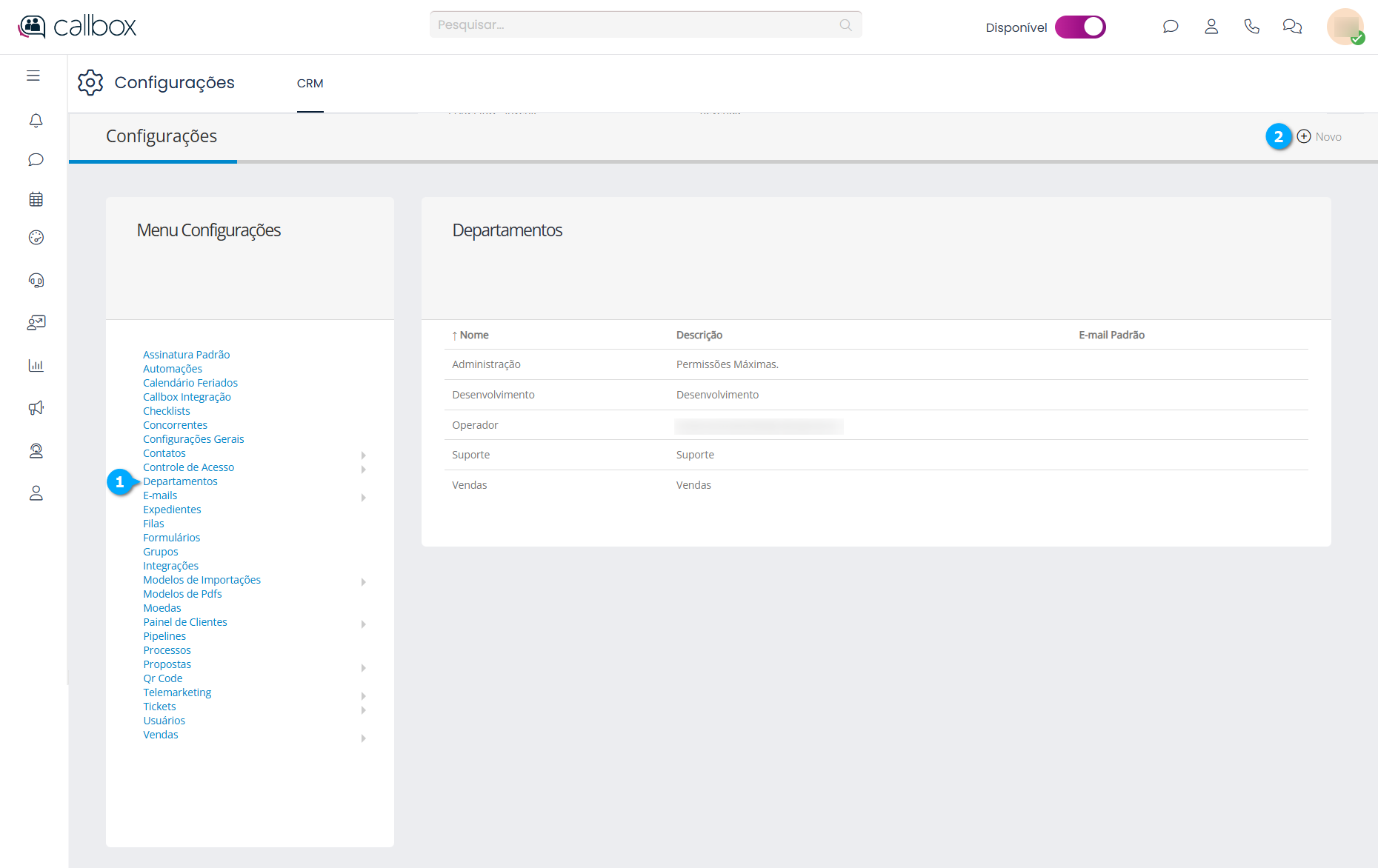Open the headset support icon
The image size is (1378, 868).
coord(36,280)
